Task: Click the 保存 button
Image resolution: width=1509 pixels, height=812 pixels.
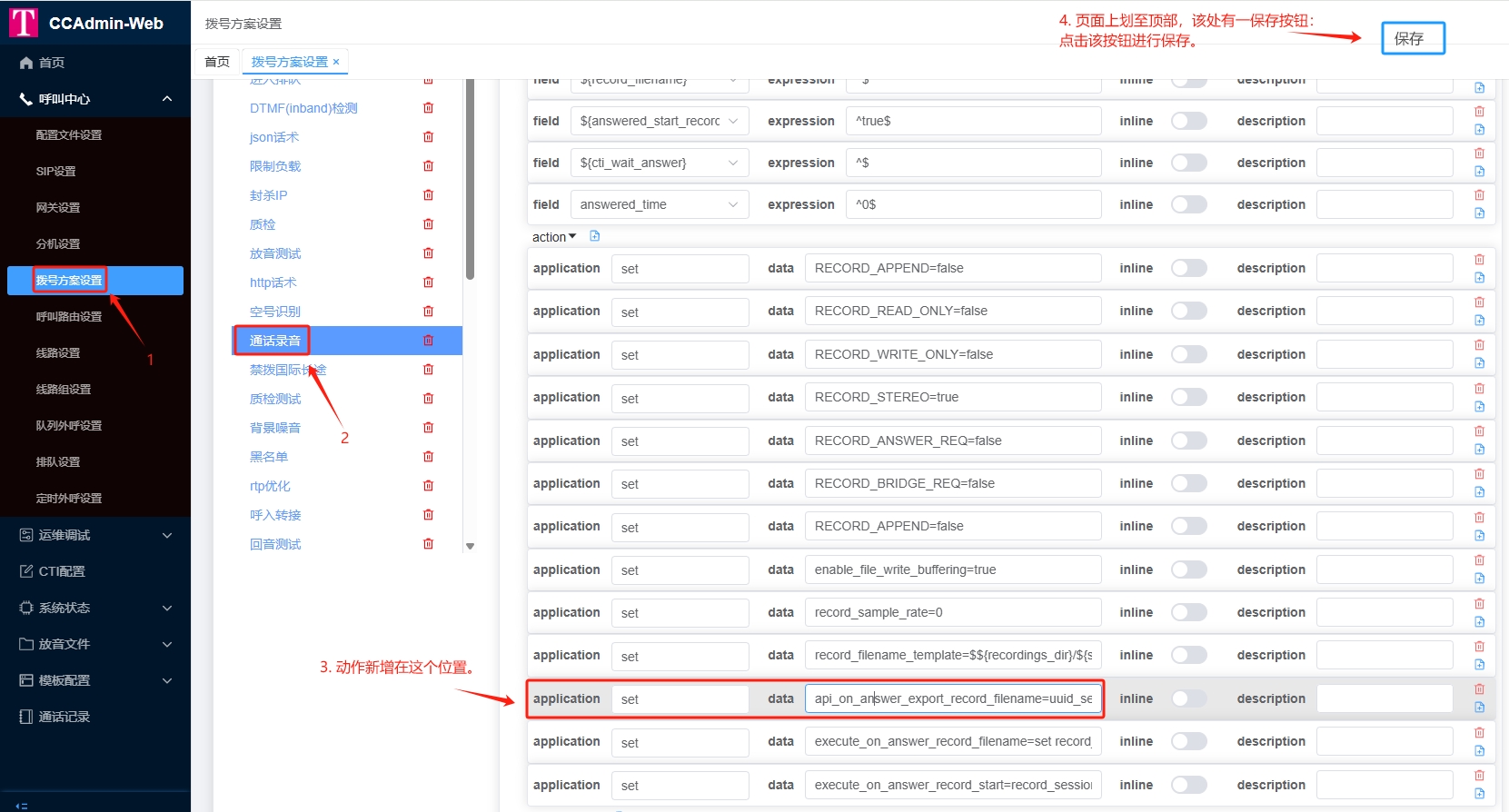Action: tap(1413, 38)
